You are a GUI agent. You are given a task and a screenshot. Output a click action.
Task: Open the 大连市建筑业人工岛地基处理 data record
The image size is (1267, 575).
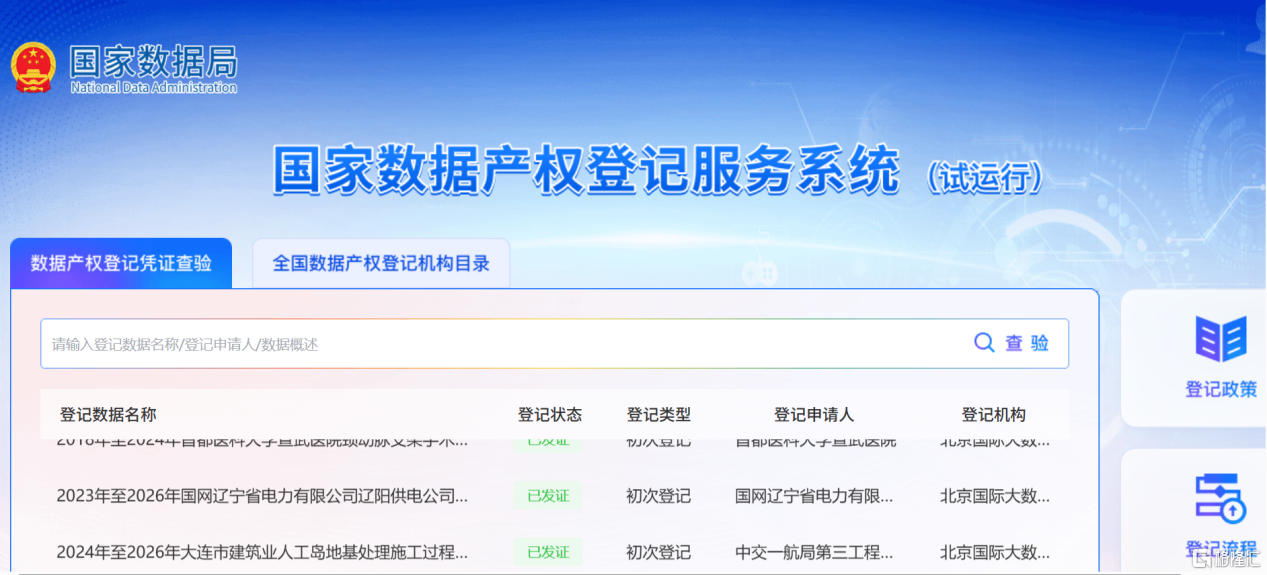coord(262,551)
